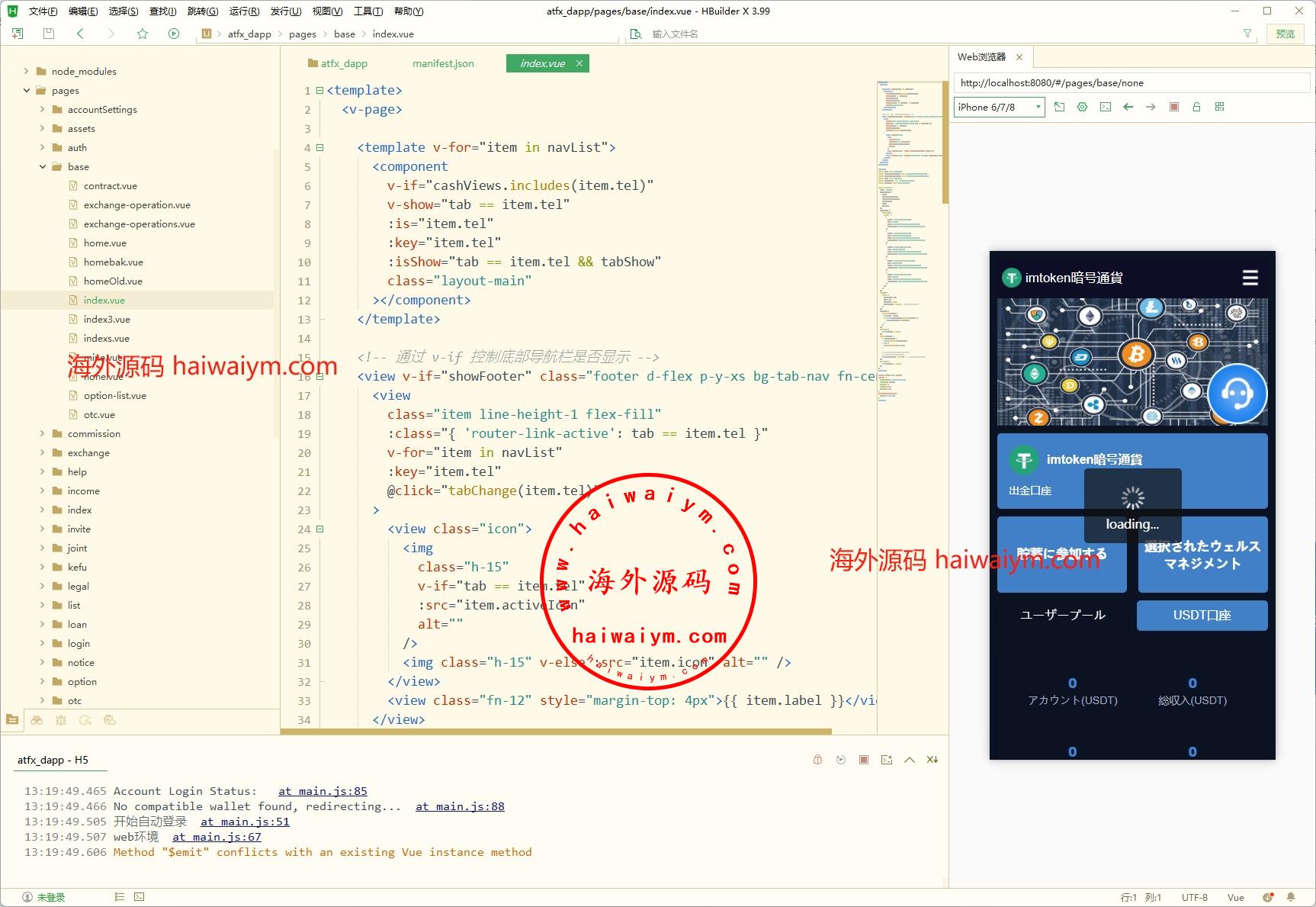Viewport: 1316px width, 907px height.
Task: Click the at main.js:85 link in console
Action: [x=323, y=791]
